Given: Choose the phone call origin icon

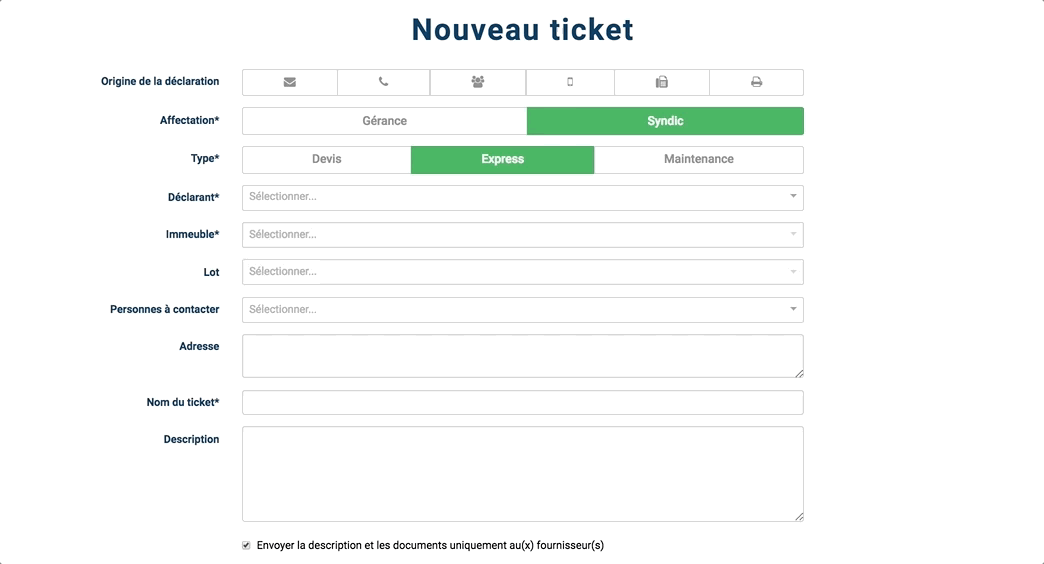Looking at the screenshot, I should coord(384,82).
